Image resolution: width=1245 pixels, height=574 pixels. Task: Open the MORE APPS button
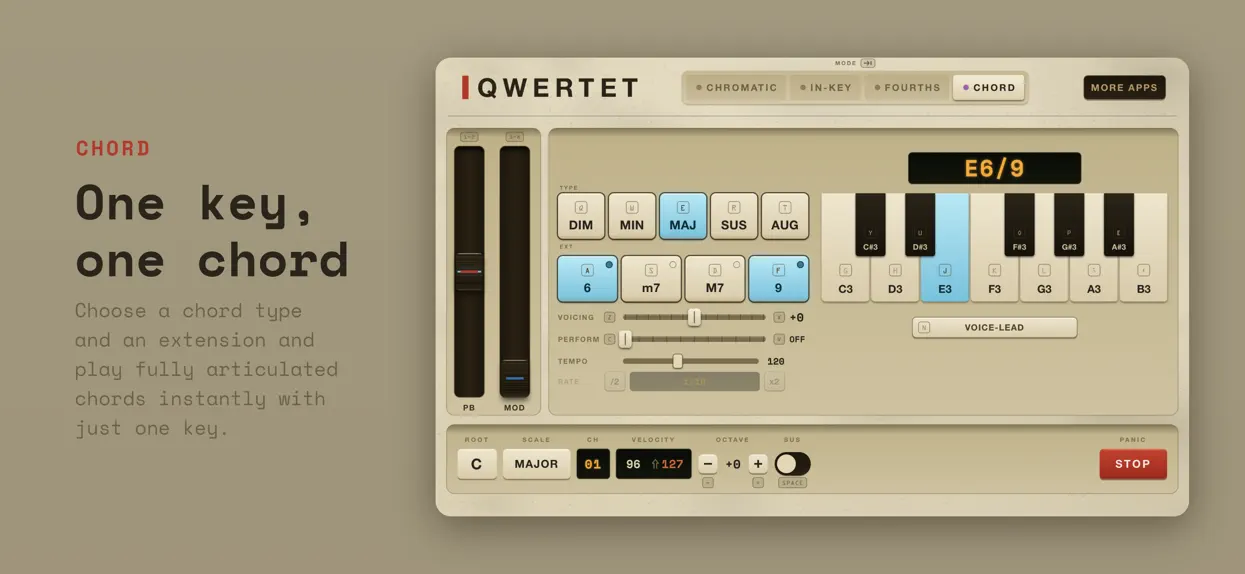1124,88
